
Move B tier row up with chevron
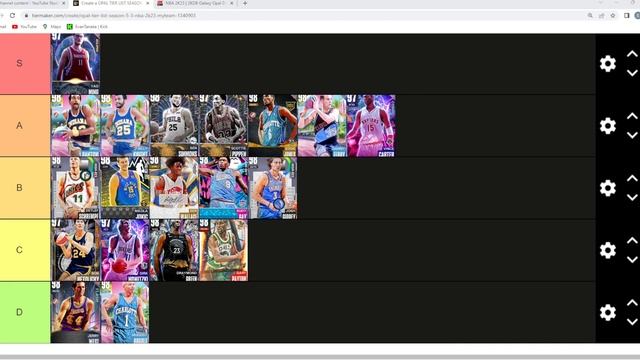click(x=632, y=178)
